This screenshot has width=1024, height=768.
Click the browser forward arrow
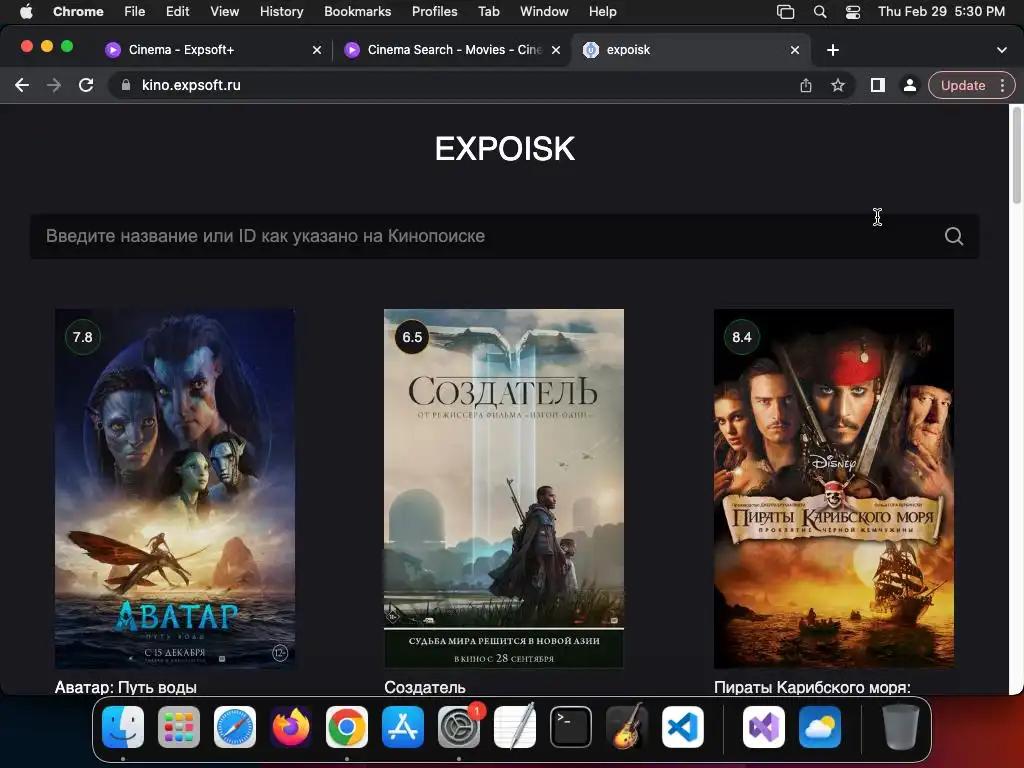54,85
